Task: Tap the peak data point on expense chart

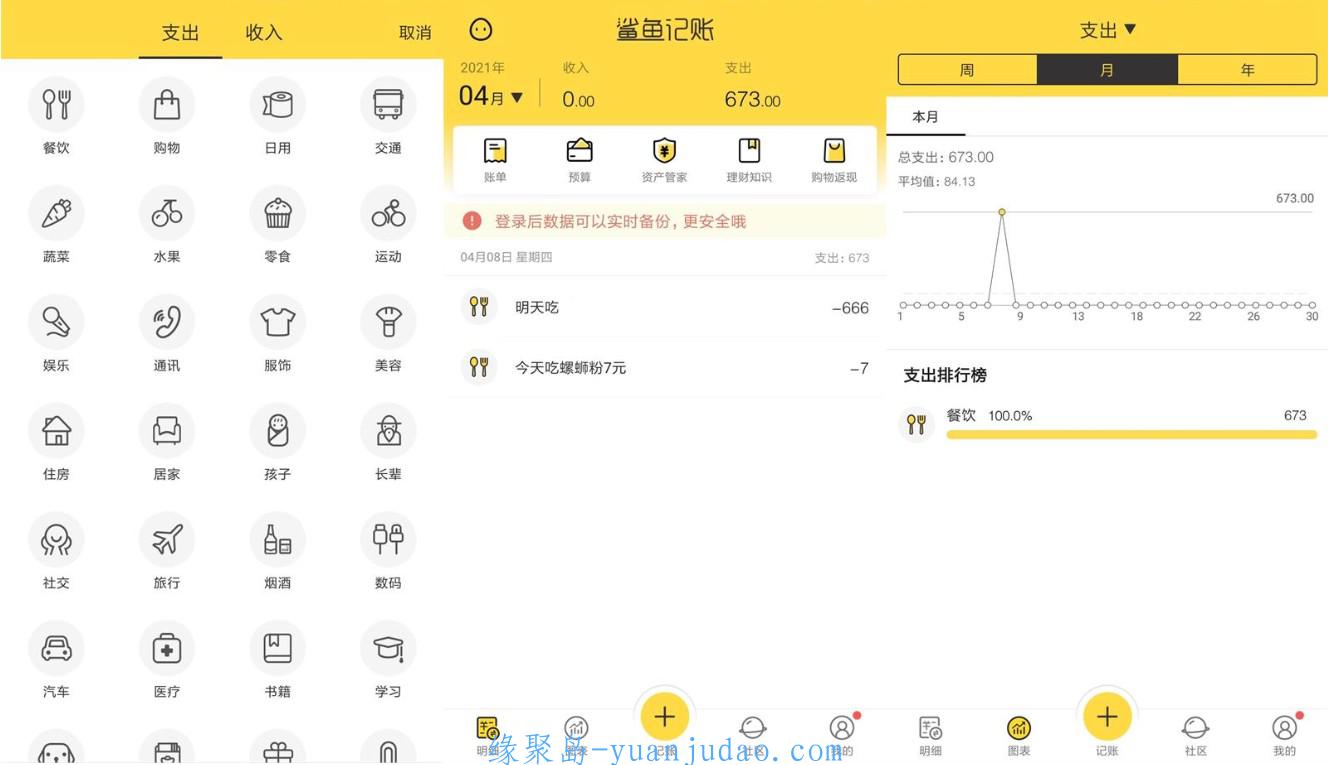Action: (x=1001, y=212)
